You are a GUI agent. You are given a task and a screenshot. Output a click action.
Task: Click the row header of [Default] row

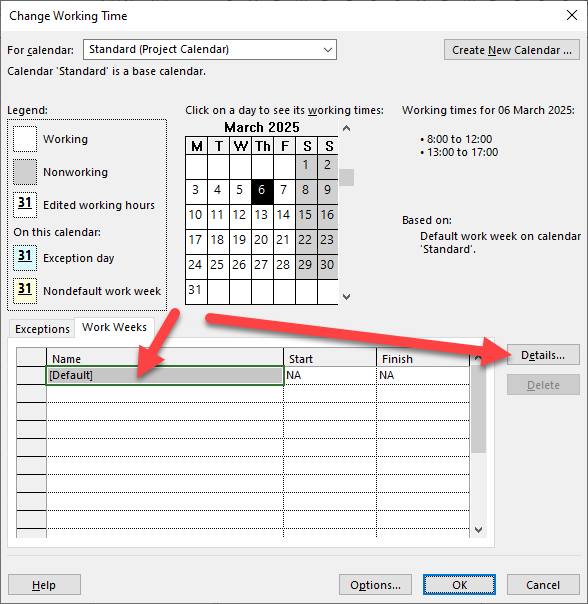point(32,375)
